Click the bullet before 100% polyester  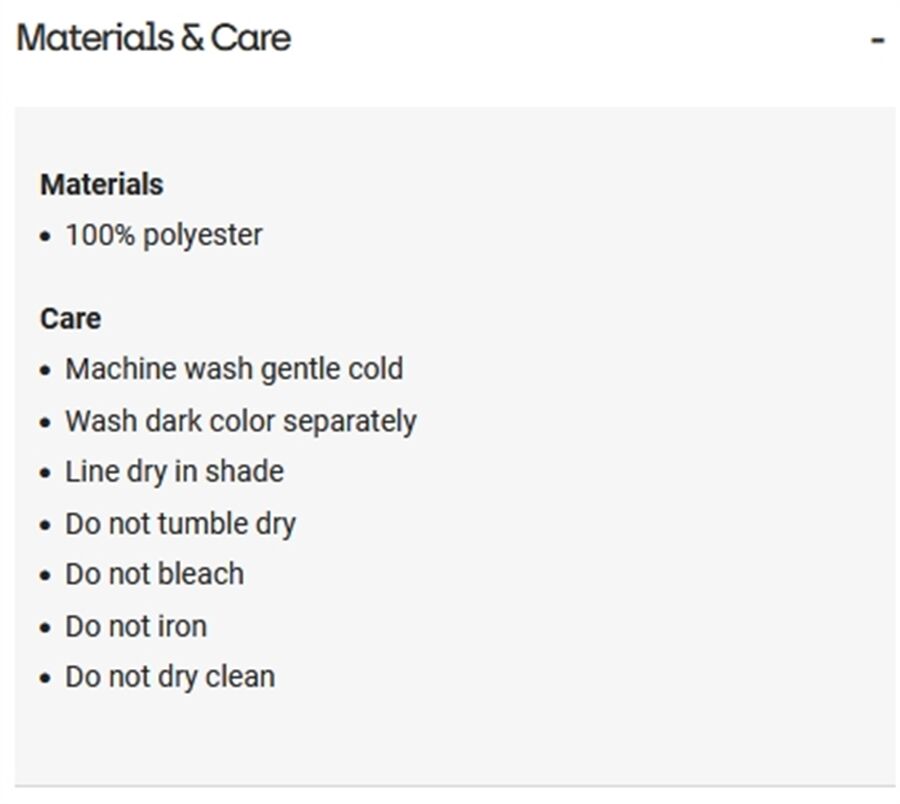click(x=45, y=238)
